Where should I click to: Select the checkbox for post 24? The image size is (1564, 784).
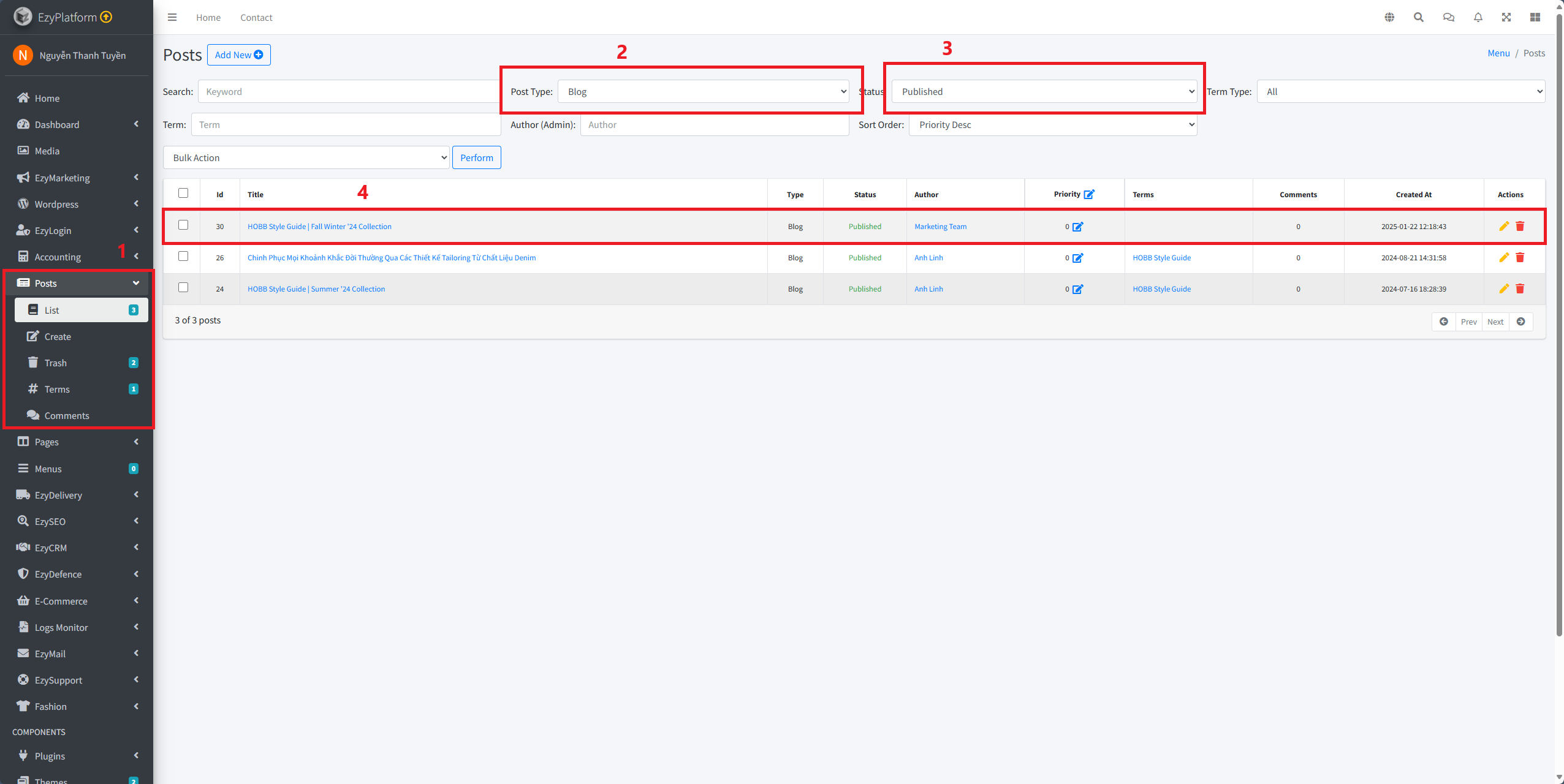coord(183,287)
